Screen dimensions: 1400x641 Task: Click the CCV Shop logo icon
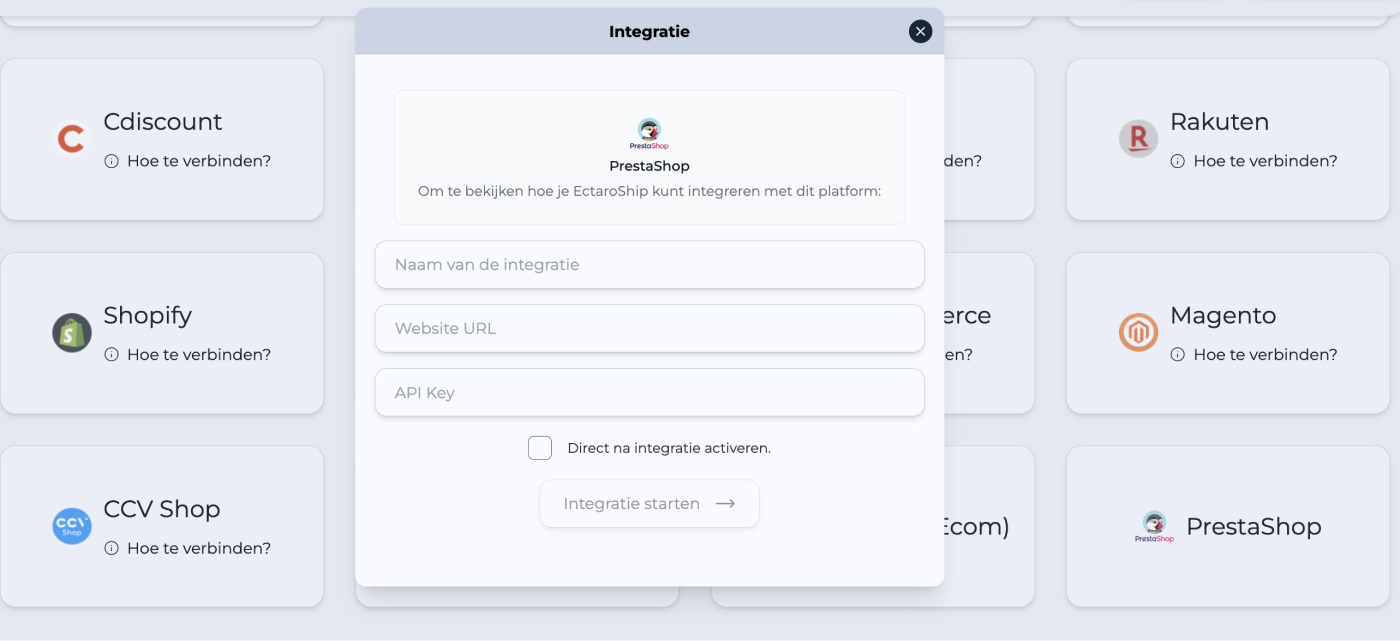pos(72,526)
